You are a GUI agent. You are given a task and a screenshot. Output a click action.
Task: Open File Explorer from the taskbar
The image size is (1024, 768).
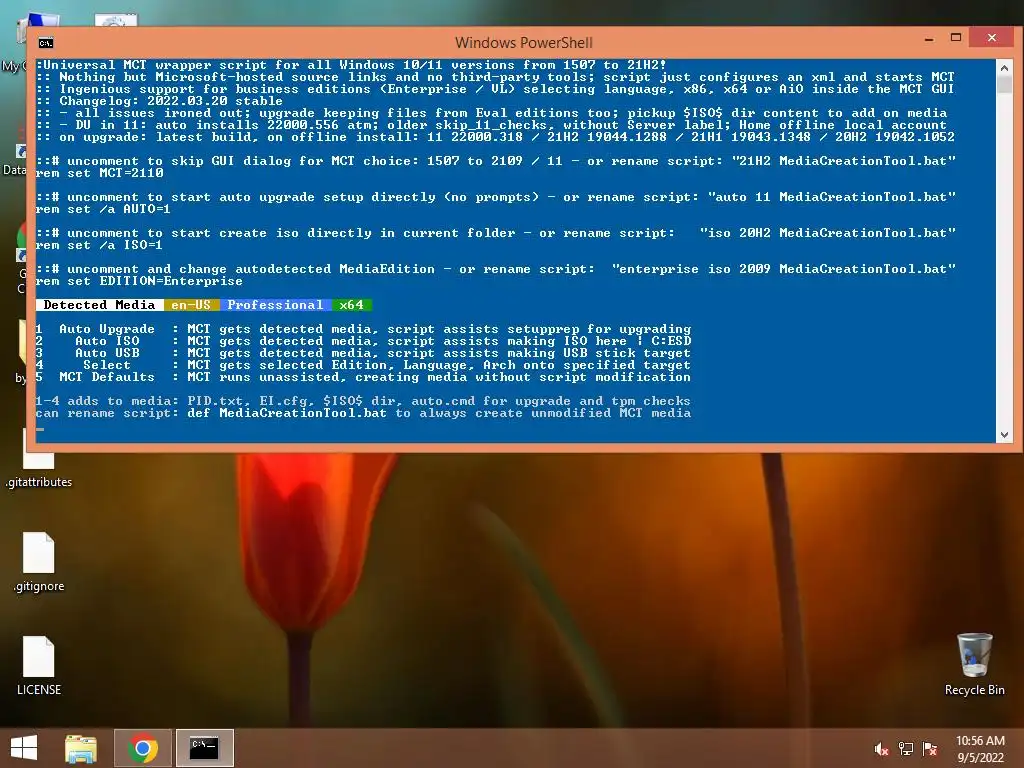tap(81, 748)
